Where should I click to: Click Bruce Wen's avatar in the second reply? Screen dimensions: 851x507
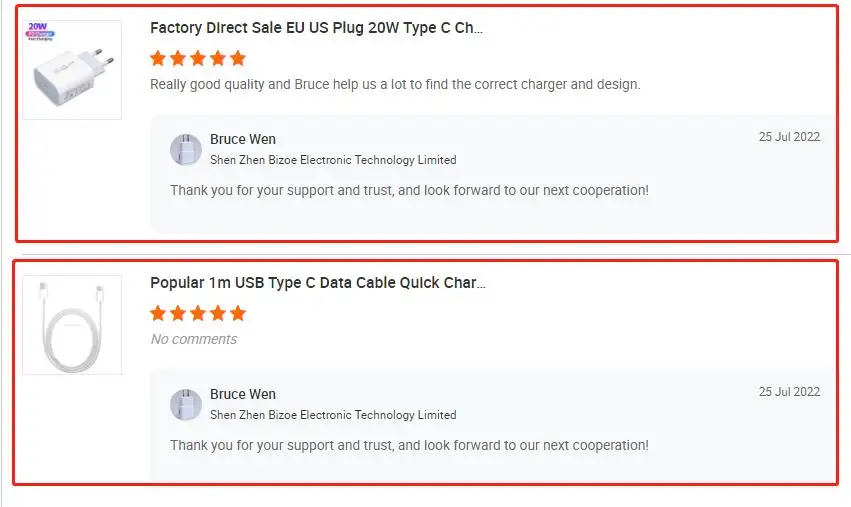[186, 404]
